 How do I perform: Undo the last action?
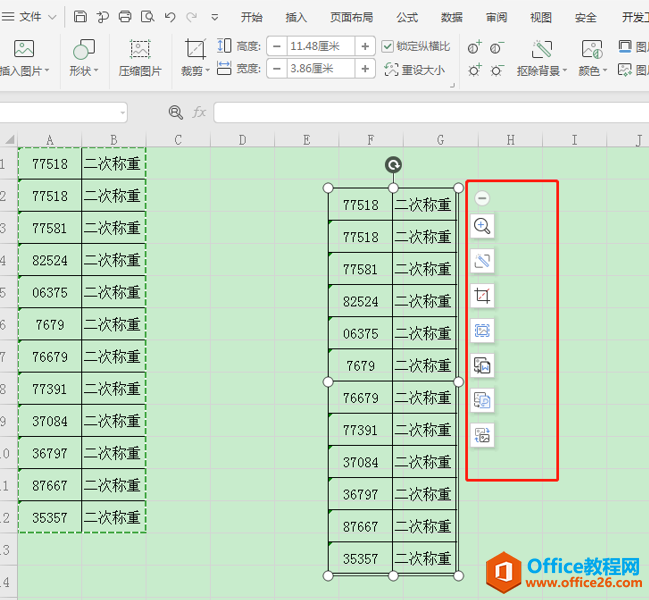(x=170, y=17)
